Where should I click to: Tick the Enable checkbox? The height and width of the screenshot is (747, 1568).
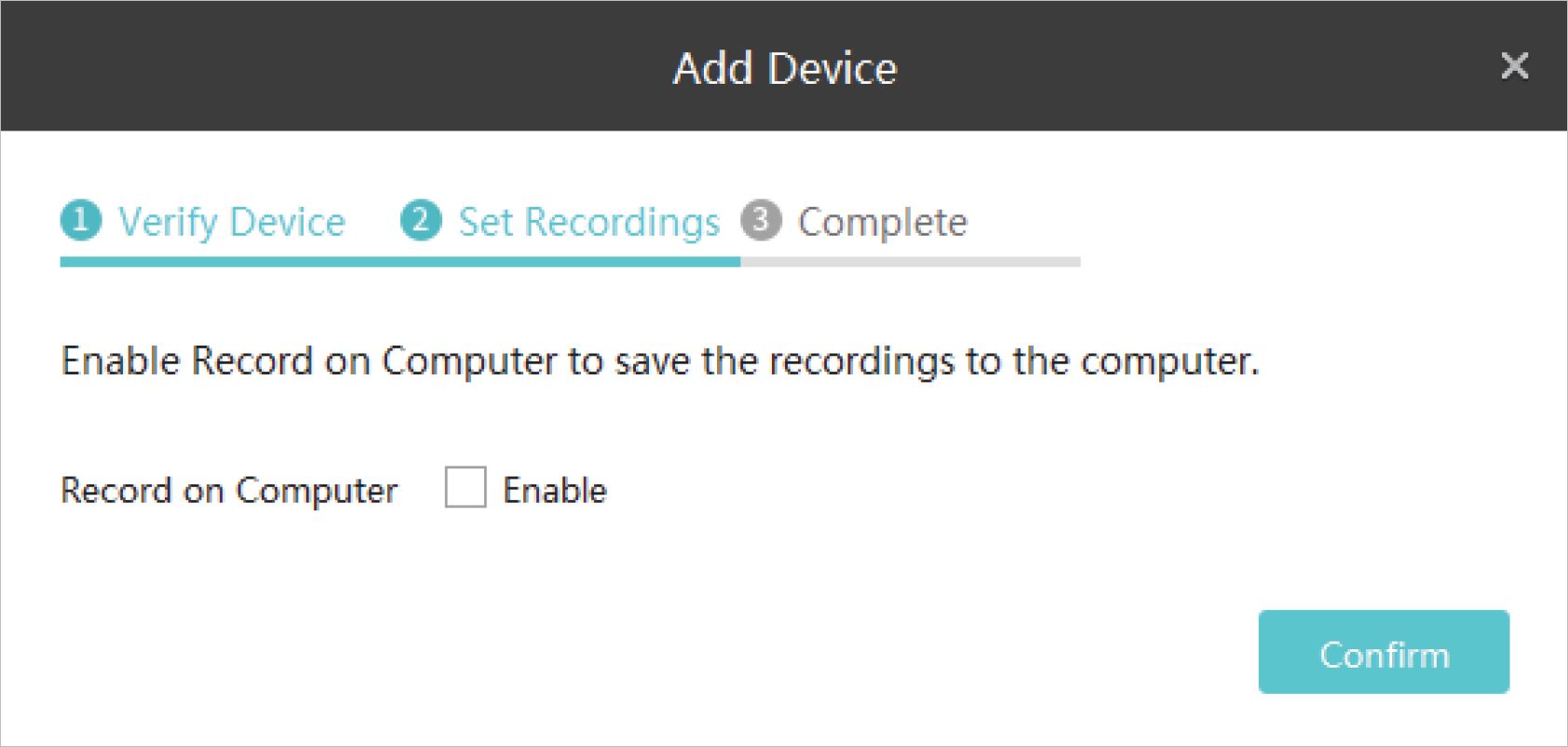(x=466, y=487)
